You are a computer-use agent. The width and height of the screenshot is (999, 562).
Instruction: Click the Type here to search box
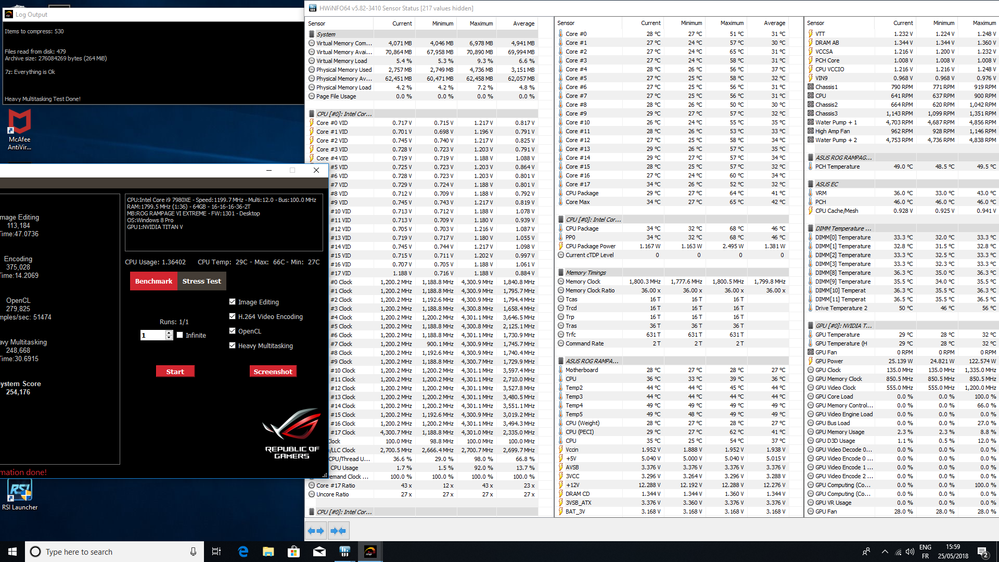pos(115,552)
